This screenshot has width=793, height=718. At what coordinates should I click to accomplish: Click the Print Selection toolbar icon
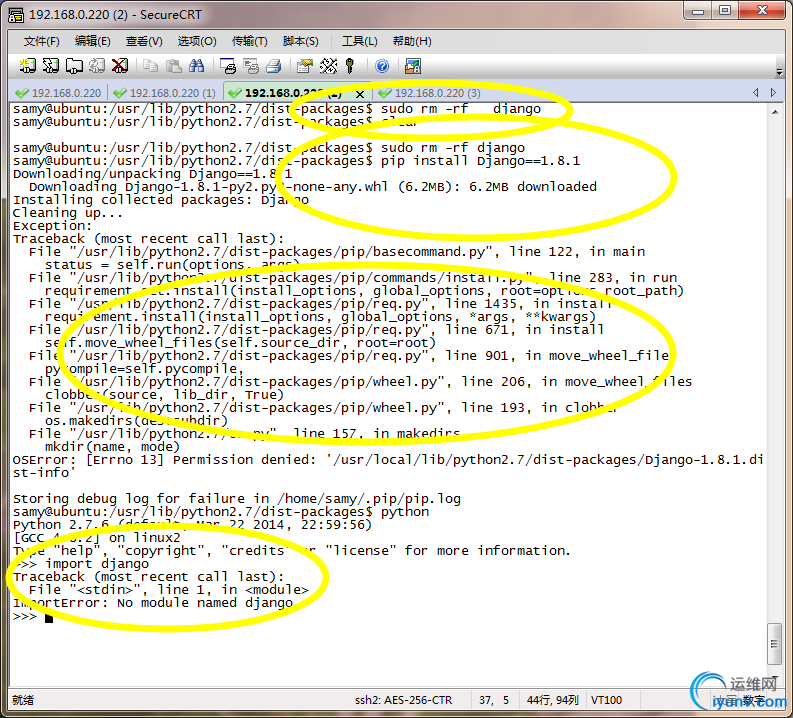pos(251,66)
